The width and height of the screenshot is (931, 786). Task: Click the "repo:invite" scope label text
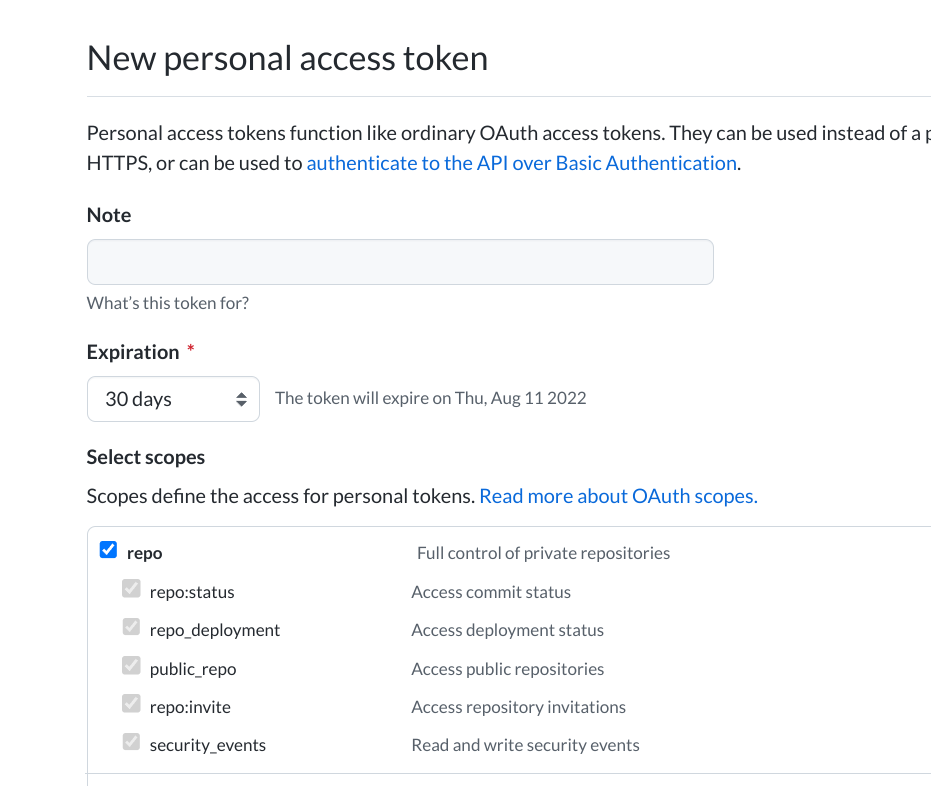pyautogui.click(x=190, y=707)
